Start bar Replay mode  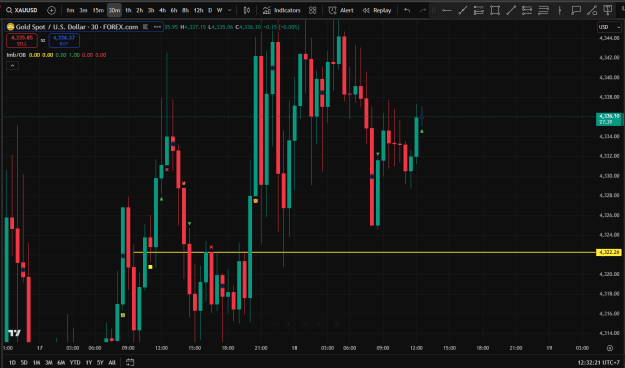[x=377, y=10]
